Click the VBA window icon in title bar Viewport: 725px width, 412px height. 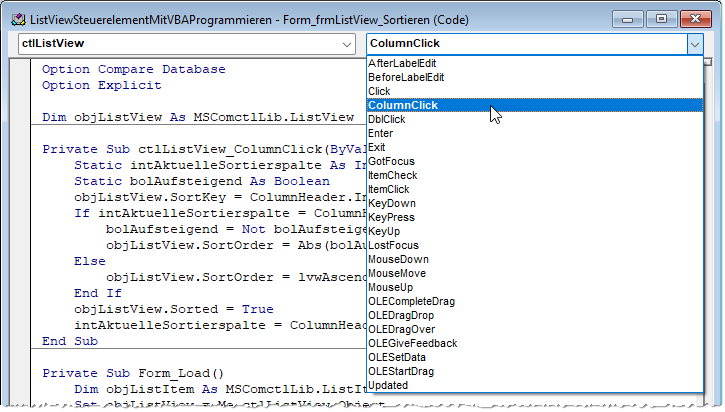pos(14,15)
